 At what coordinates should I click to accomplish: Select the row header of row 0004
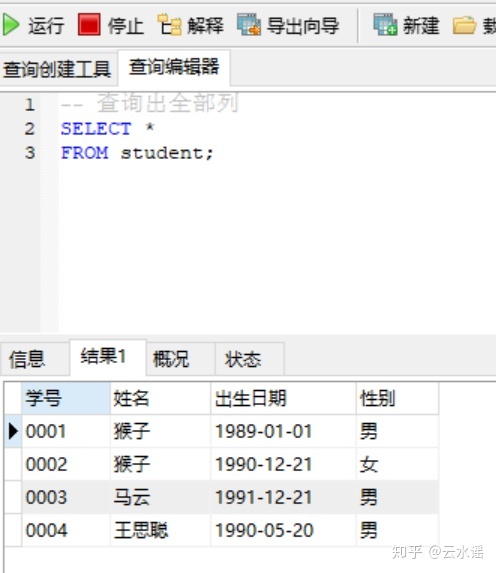click(13, 530)
